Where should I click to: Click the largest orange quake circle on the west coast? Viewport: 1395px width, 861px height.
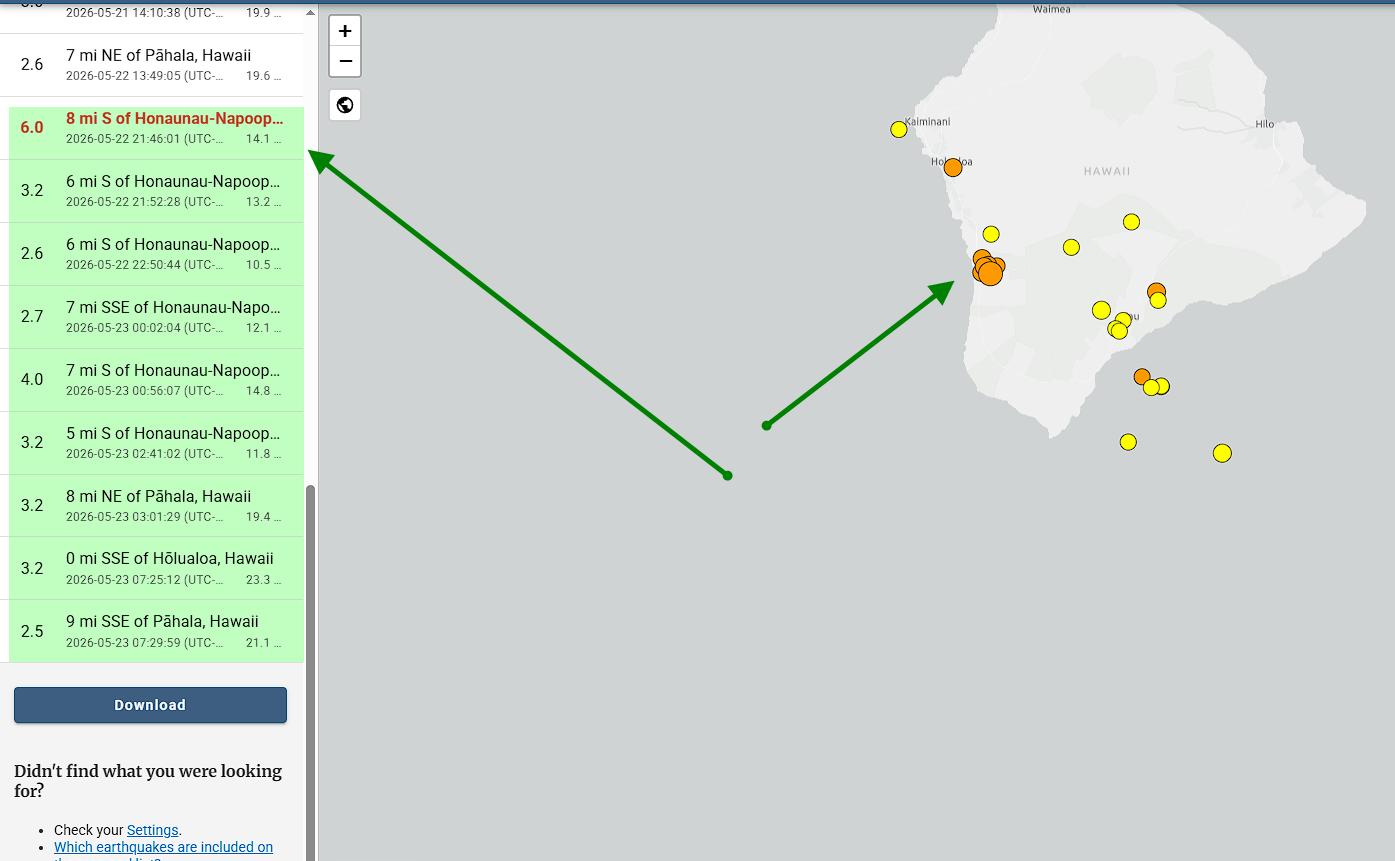coord(990,273)
